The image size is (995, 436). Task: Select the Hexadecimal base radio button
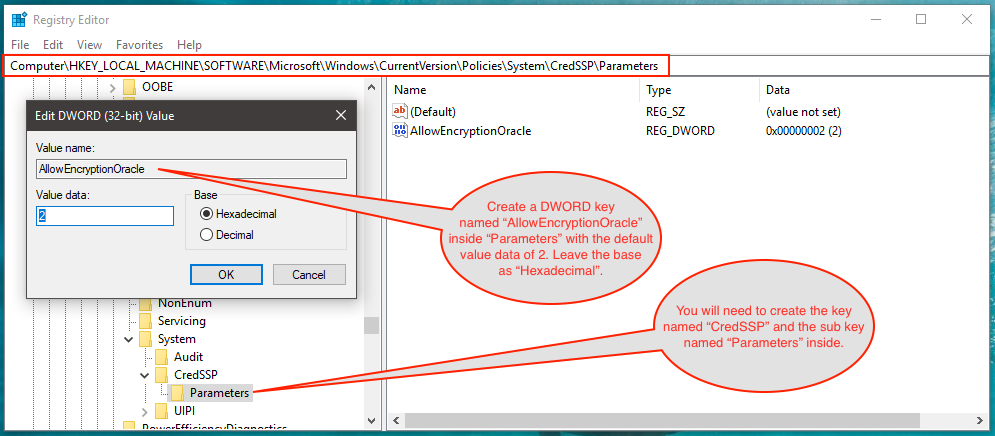point(207,214)
